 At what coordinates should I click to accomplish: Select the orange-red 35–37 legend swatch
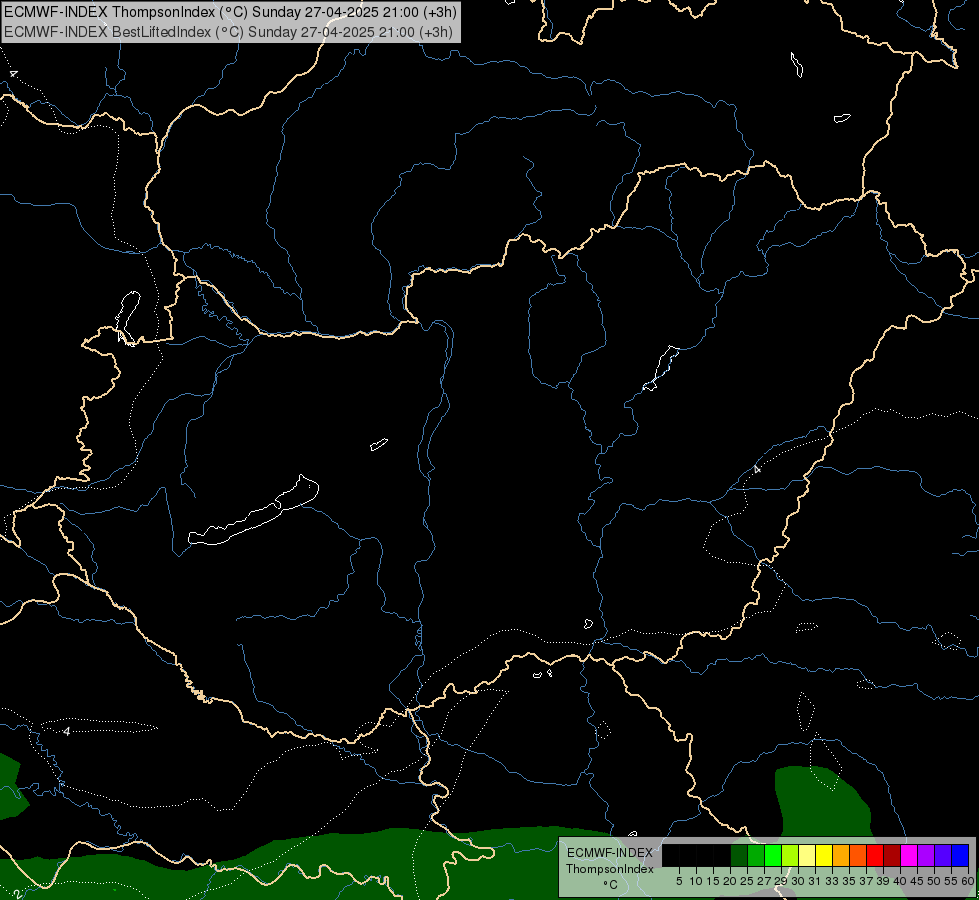point(858,856)
